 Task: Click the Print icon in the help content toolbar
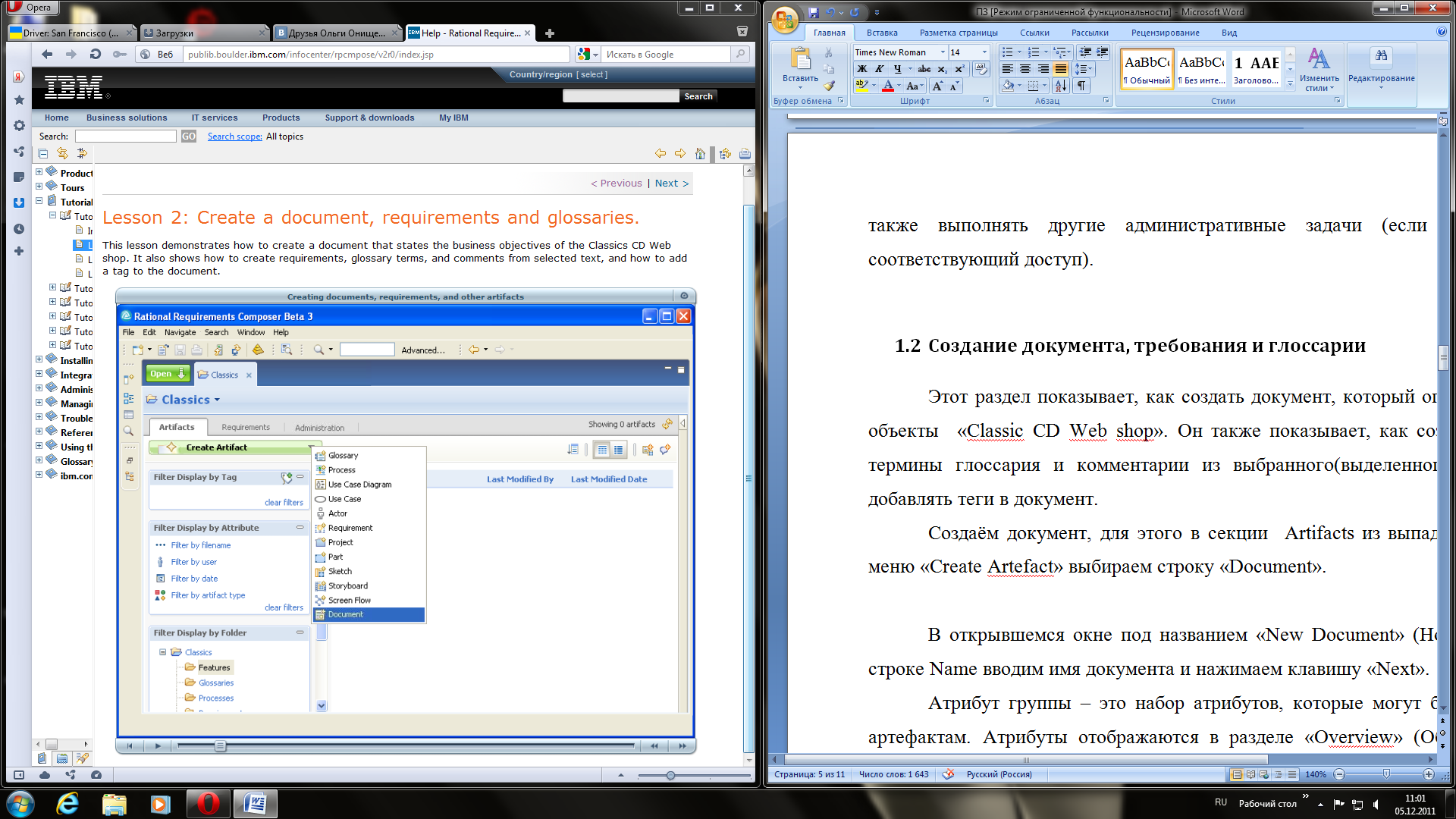[x=745, y=153]
